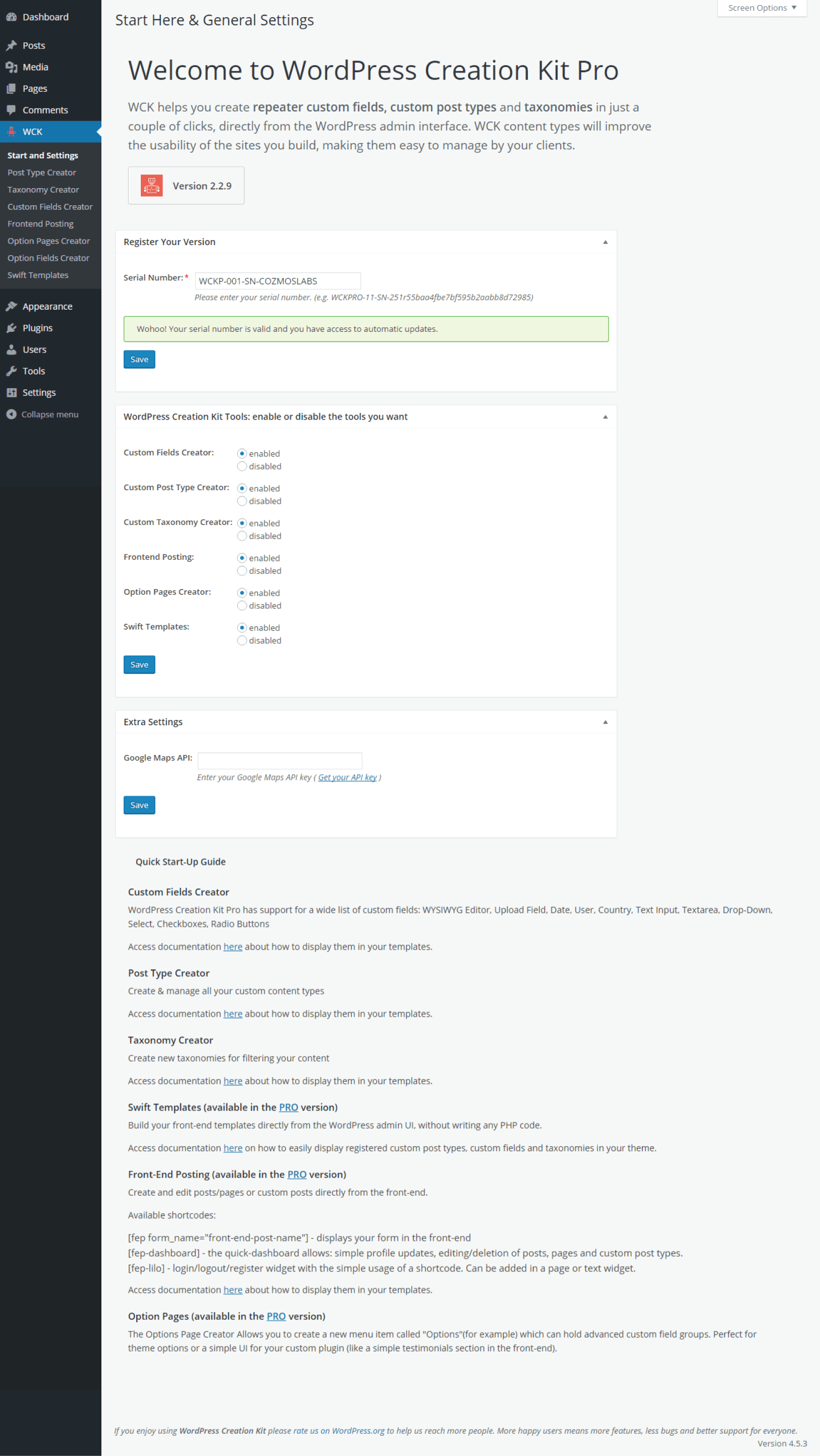Click PRO link in Swift Templates heading
820x1456 pixels.
tap(289, 1108)
